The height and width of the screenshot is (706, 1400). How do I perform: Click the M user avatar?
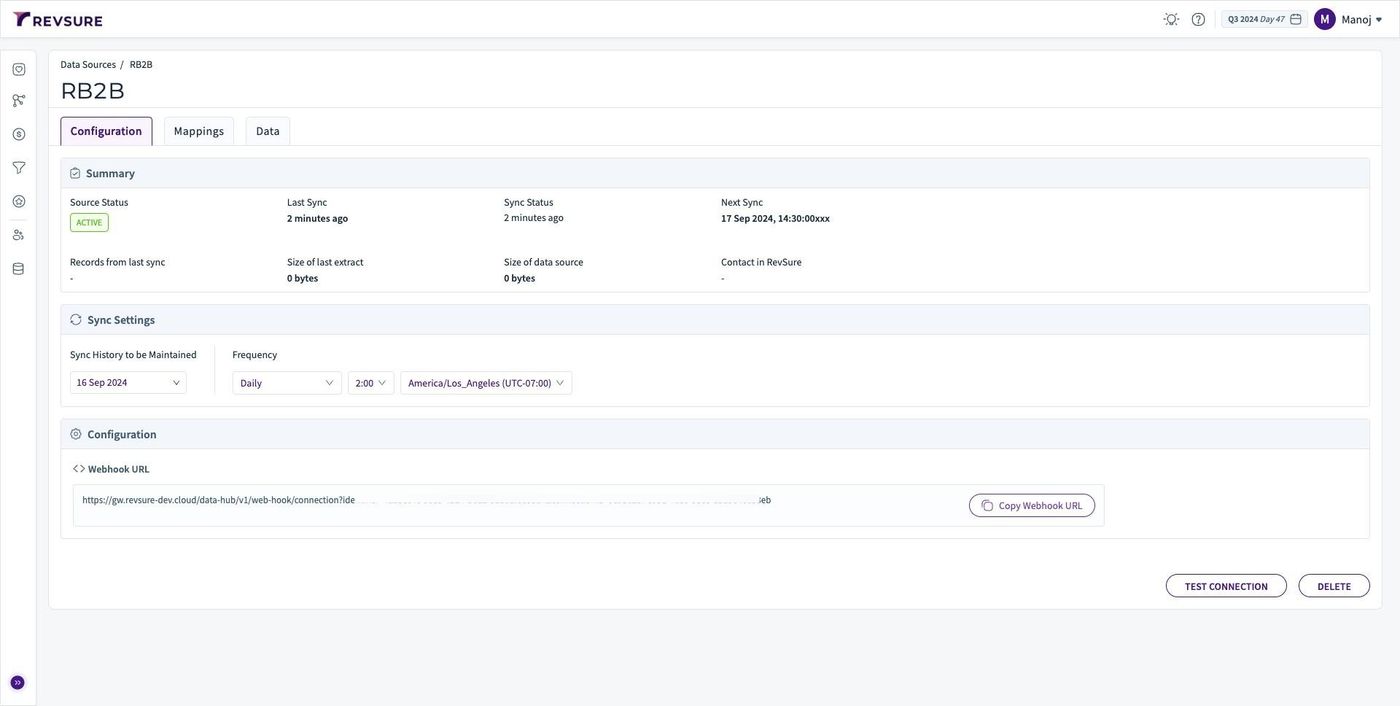[1325, 19]
